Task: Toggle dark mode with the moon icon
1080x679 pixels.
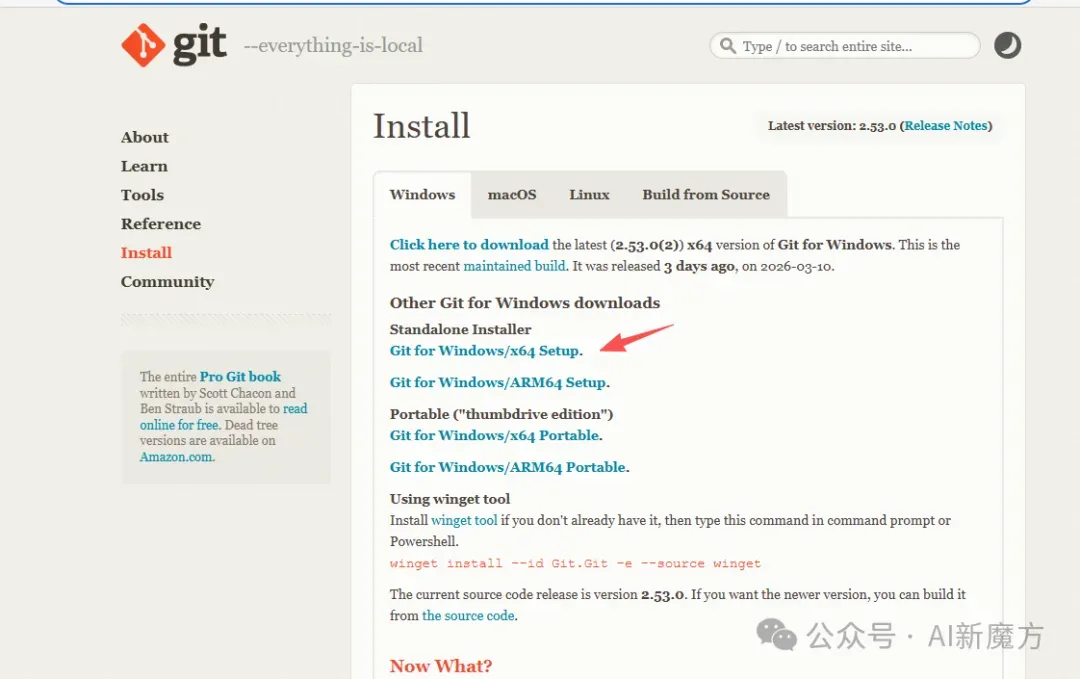Action: pyautogui.click(x=1007, y=45)
